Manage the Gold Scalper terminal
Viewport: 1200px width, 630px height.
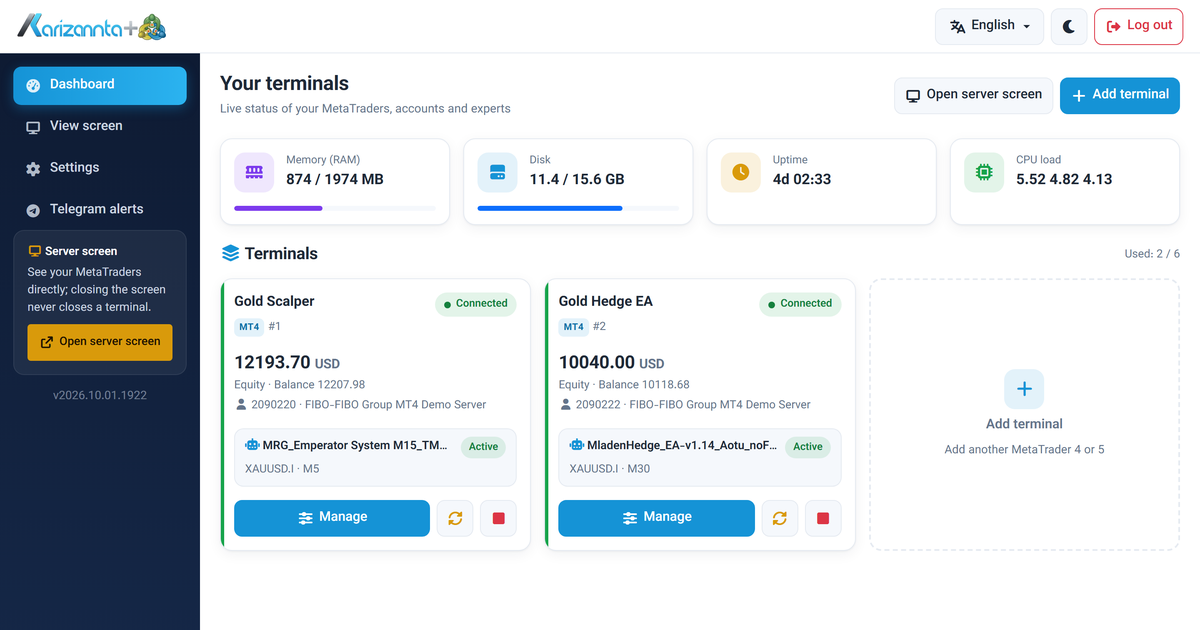(x=332, y=518)
